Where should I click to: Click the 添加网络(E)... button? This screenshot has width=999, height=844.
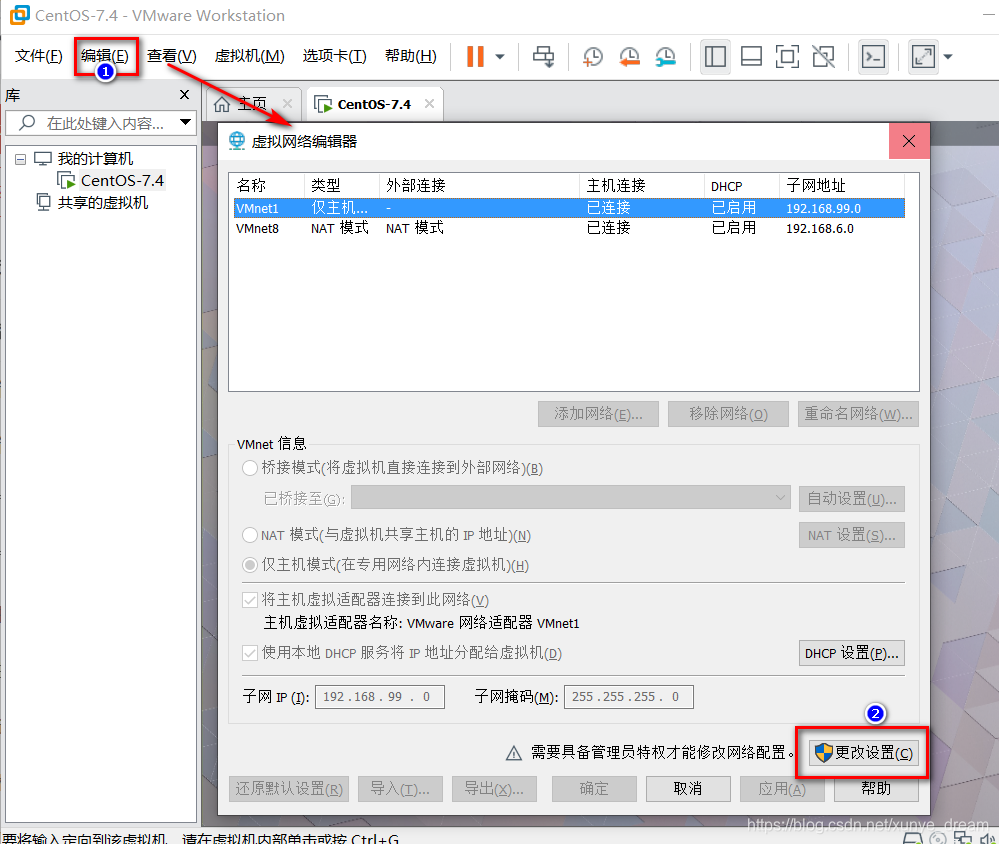click(x=598, y=414)
